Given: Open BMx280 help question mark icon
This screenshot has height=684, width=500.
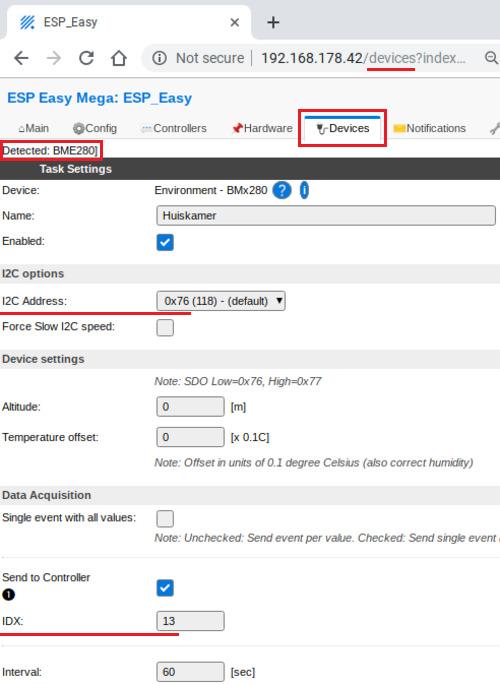Looking at the screenshot, I should coord(282,190).
